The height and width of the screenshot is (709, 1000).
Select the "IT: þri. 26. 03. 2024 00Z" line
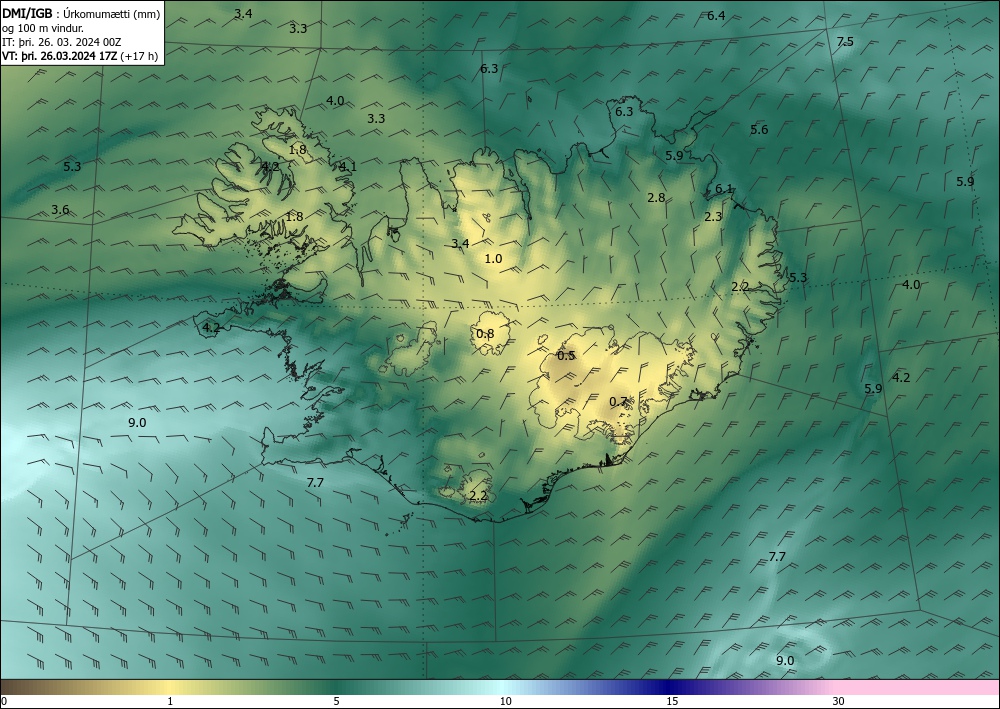tap(62, 42)
